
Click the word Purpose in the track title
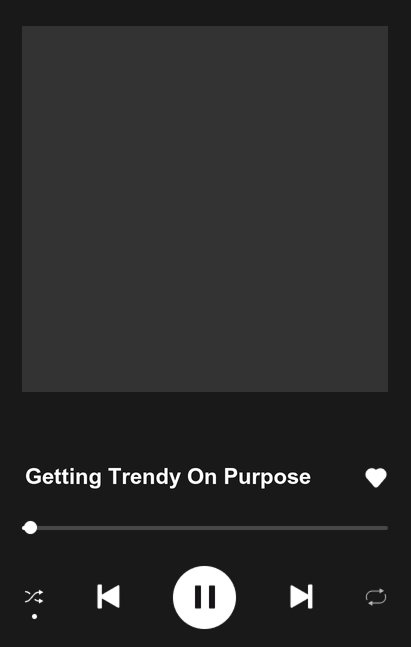[267, 478]
